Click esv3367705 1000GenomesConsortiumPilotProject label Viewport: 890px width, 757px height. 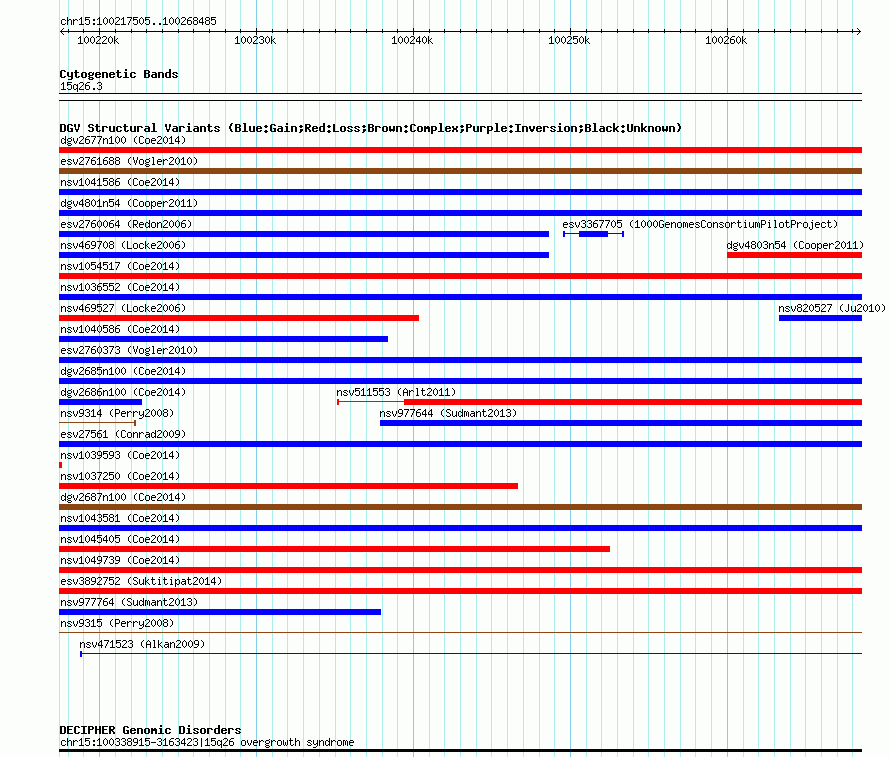700,224
